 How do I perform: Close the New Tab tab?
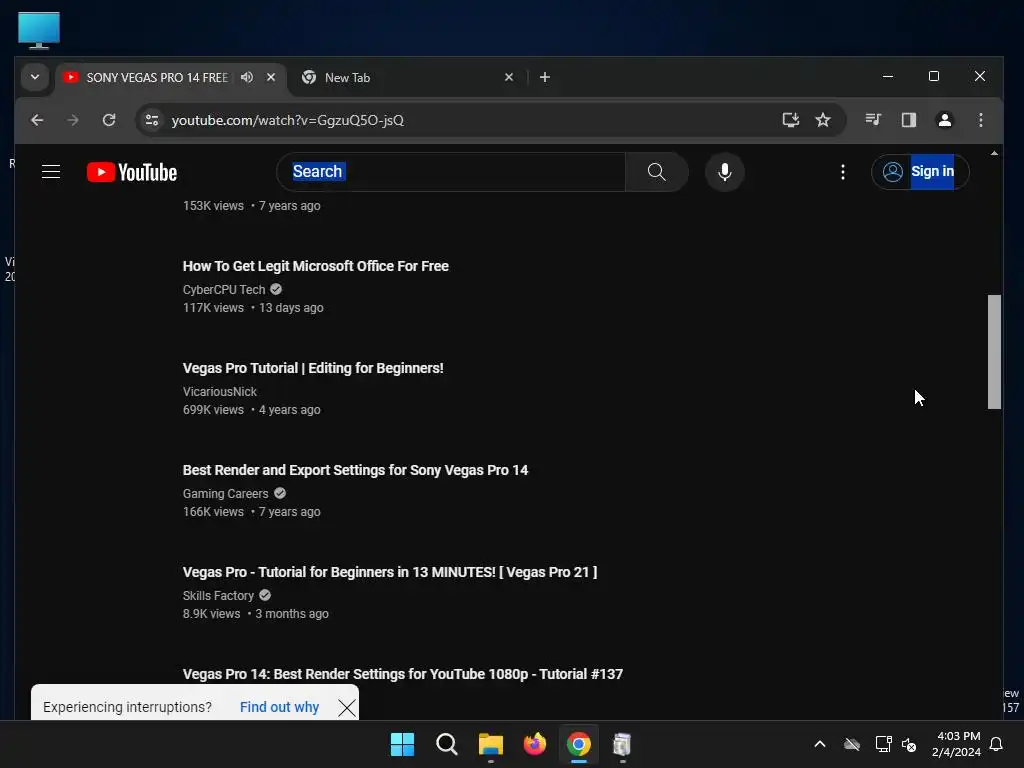(509, 77)
